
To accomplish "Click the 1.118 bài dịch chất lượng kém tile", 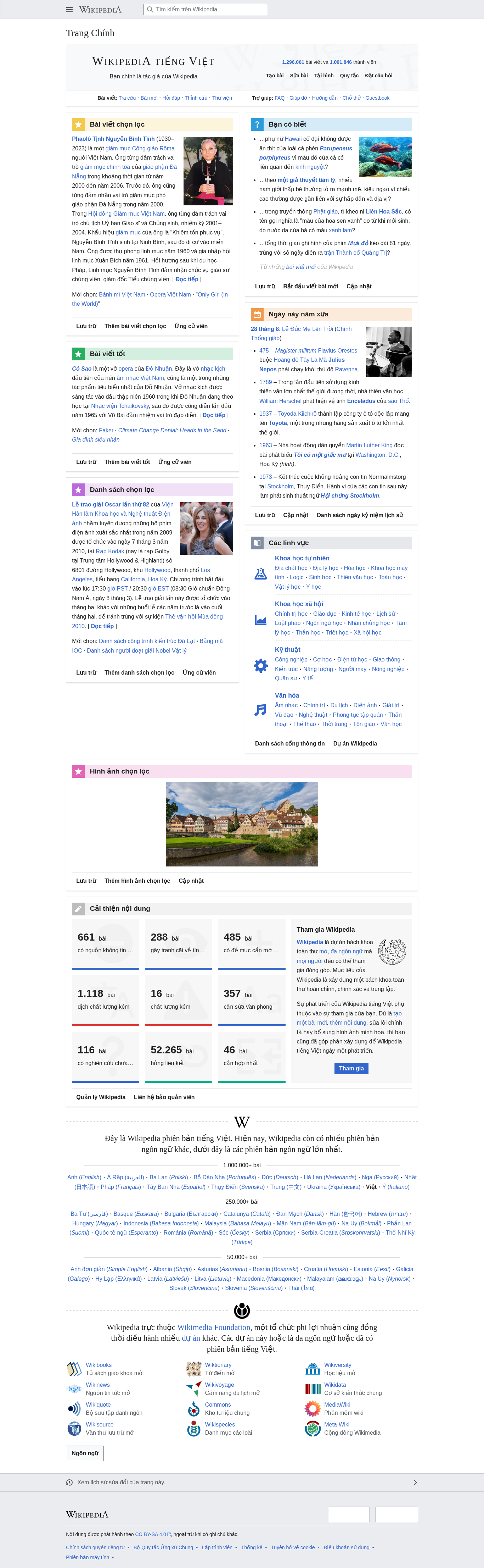I will (105, 1001).
